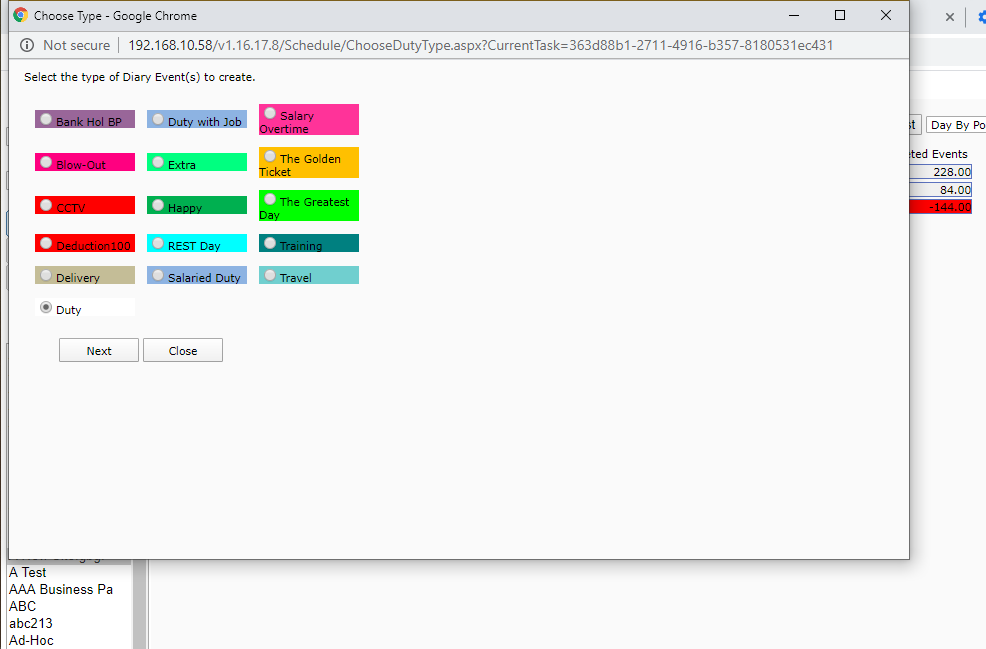
Task: Click the URL address bar text
Action: click(480, 45)
